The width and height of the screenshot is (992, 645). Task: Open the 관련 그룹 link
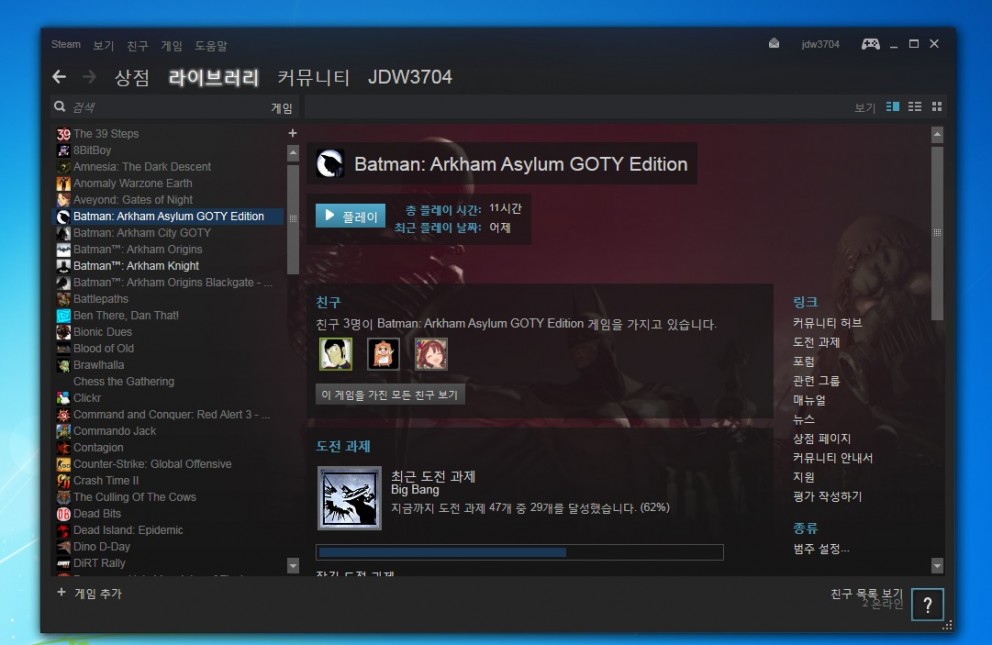pos(816,381)
